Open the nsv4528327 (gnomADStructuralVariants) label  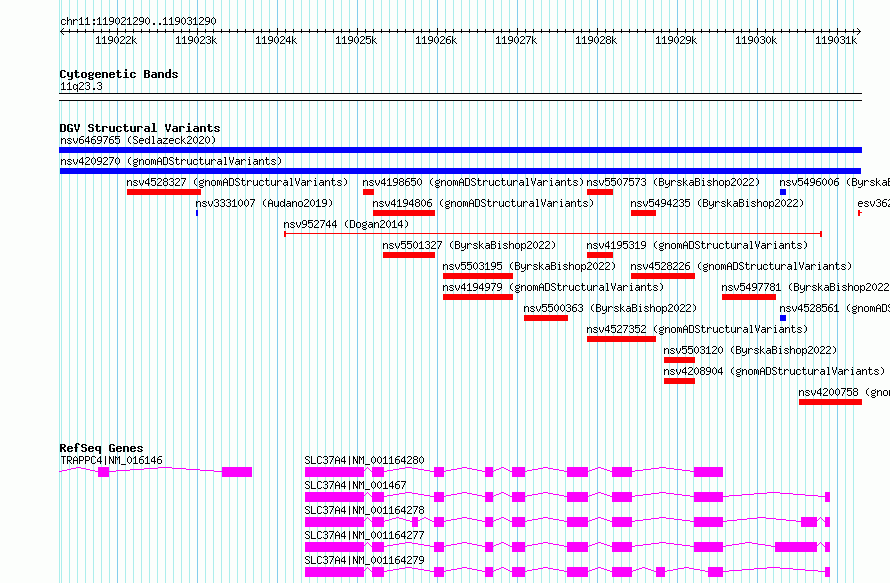[237, 182]
